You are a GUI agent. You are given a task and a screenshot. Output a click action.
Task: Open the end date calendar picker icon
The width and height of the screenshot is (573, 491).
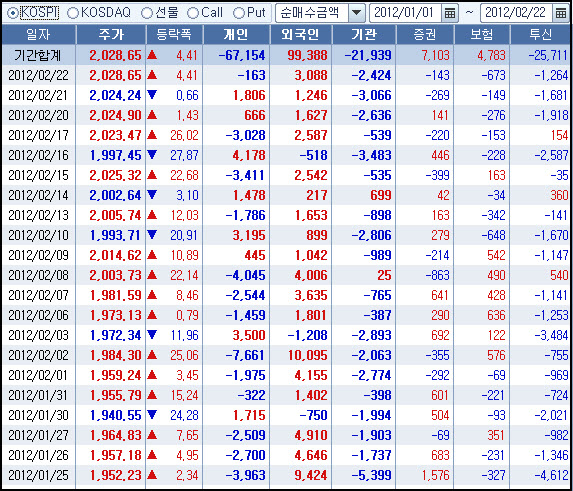coord(561,13)
